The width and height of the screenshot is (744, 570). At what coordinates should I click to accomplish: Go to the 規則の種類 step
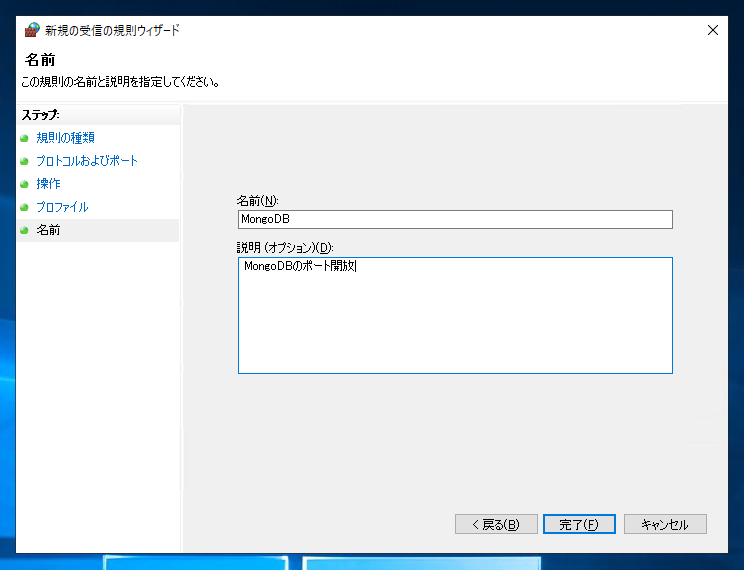(65, 138)
